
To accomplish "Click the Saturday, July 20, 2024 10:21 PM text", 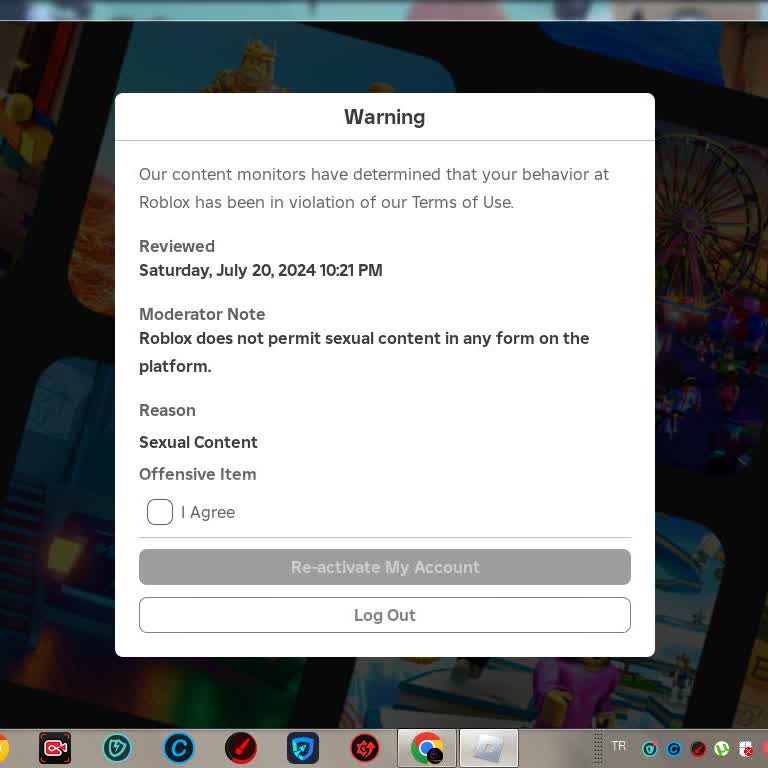I will point(261,270).
